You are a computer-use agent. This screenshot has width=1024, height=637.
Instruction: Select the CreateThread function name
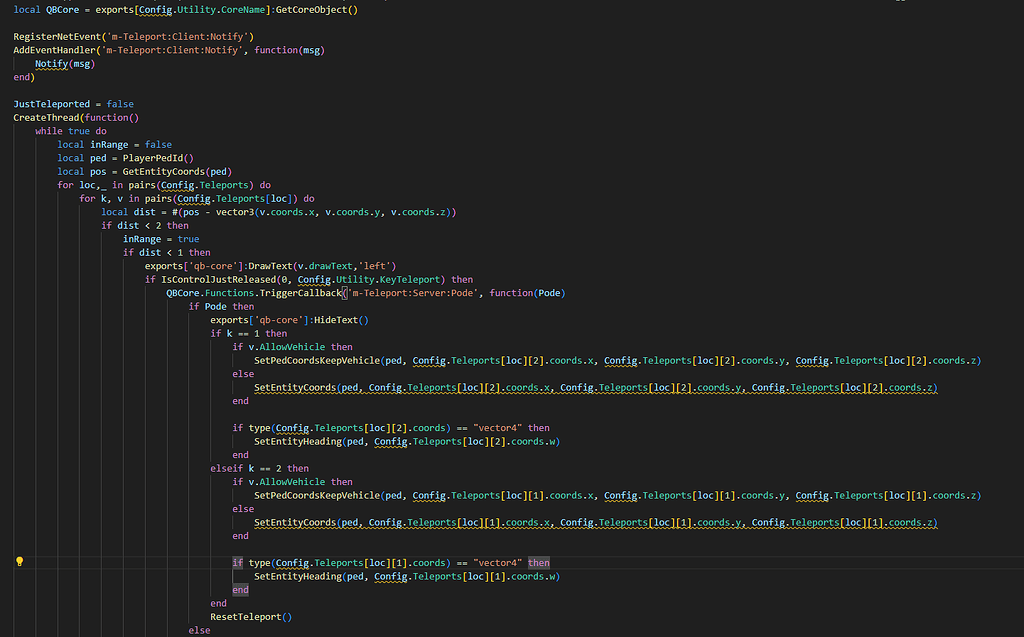45,116
